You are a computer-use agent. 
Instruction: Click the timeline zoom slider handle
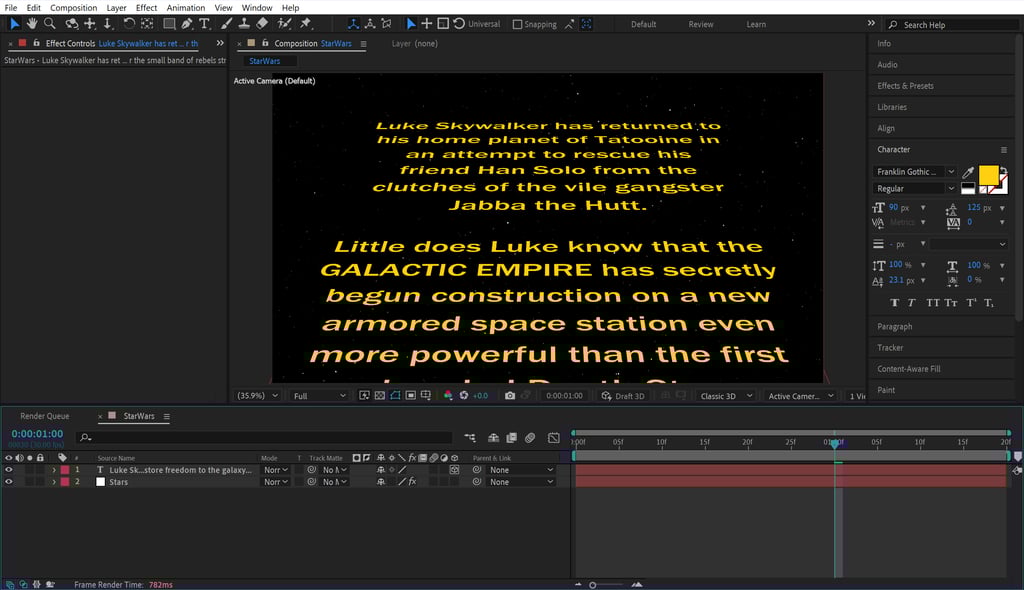[x=592, y=585]
